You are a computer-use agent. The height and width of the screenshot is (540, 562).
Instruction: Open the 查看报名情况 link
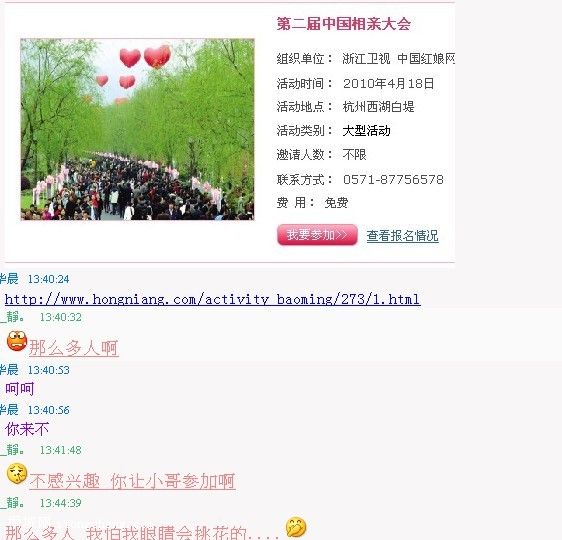tap(402, 236)
